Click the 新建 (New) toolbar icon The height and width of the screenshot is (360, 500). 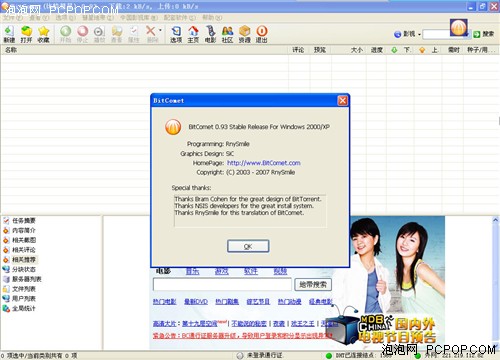9,34
